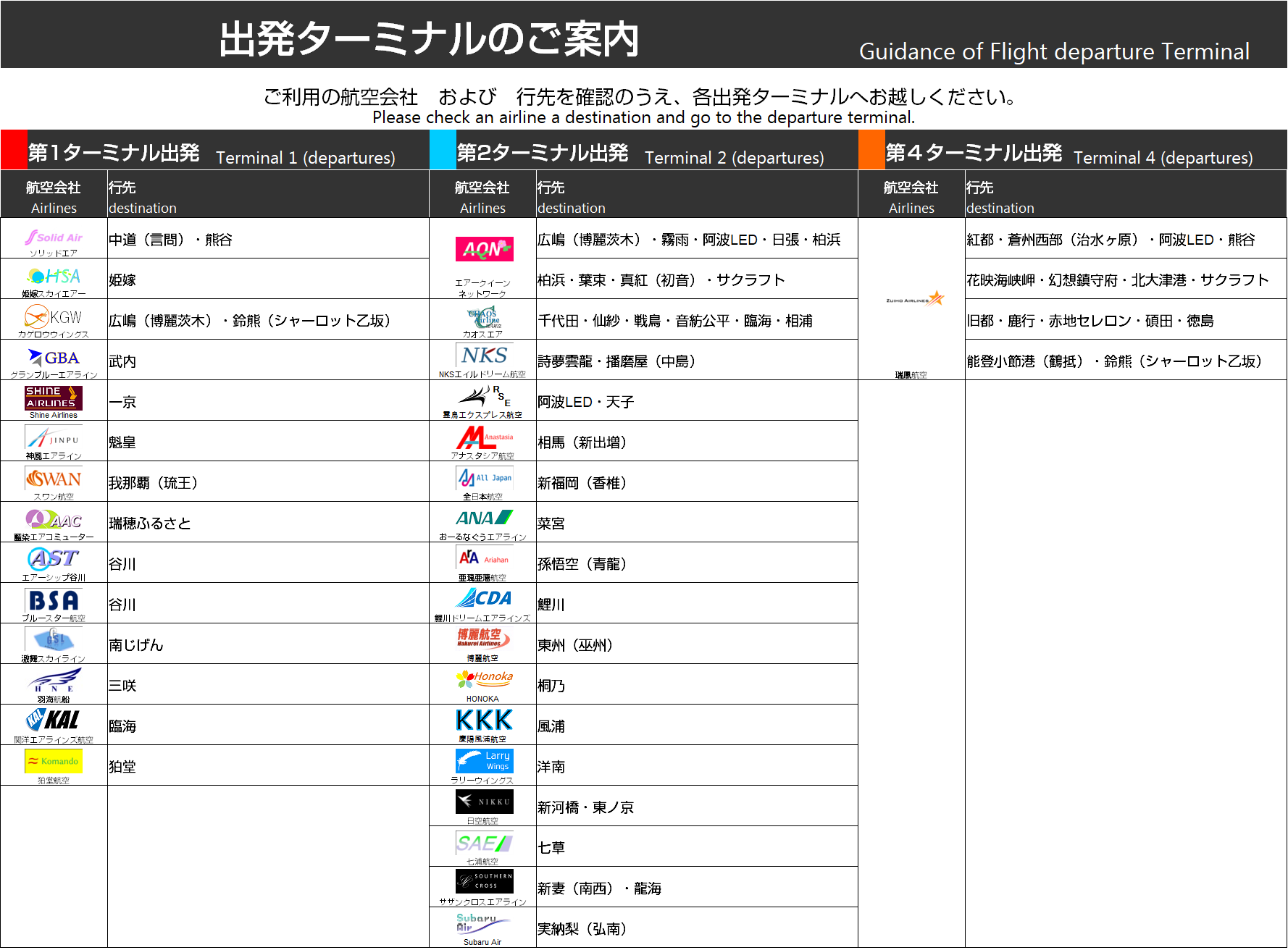This screenshot has width=1288, height=950.
Task: Click the destination 一京
Action: click(x=122, y=402)
